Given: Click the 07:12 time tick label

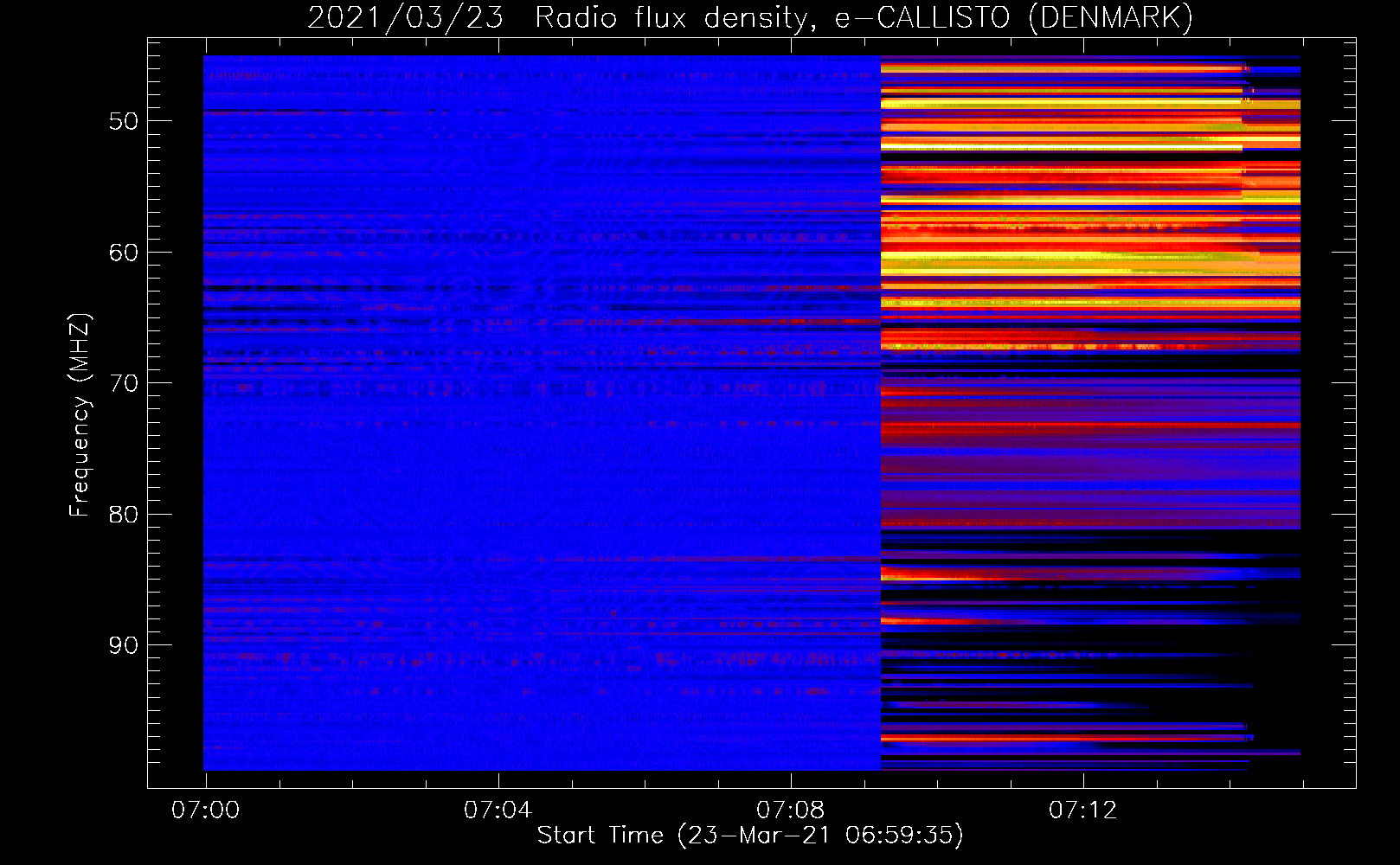Looking at the screenshot, I should [1082, 811].
